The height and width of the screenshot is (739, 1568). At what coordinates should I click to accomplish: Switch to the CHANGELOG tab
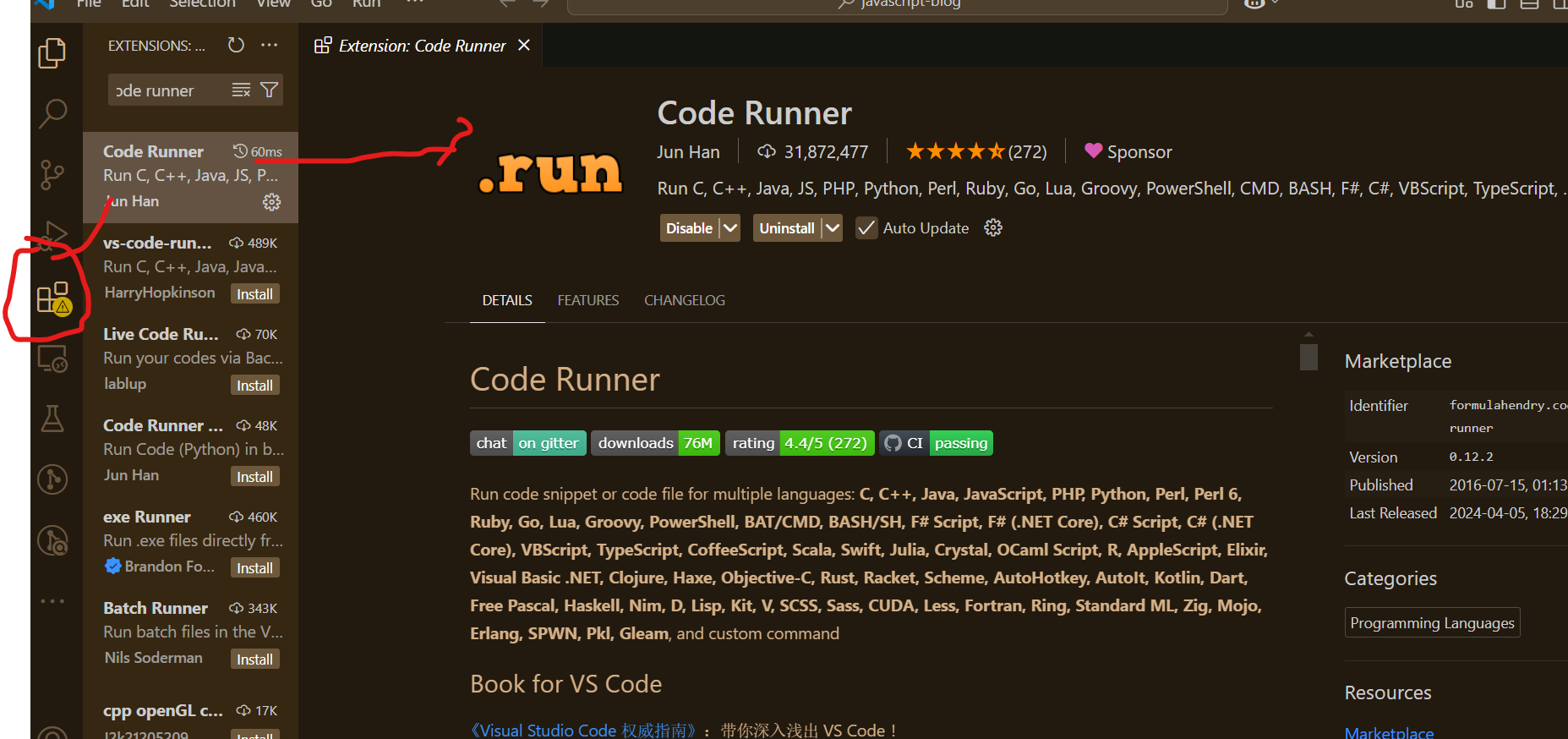click(685, 300)
